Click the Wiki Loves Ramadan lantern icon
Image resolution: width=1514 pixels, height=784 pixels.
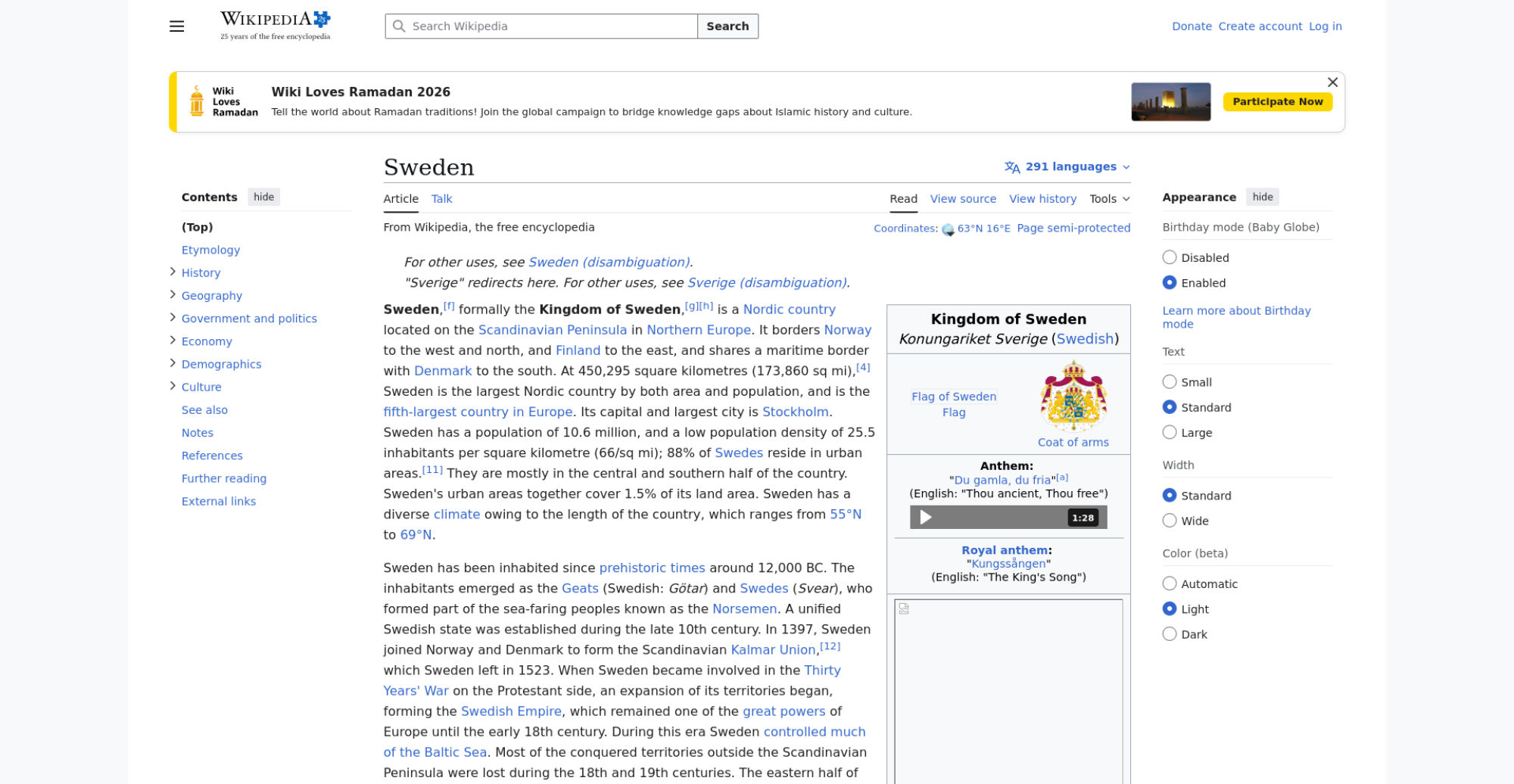[197, 101]
